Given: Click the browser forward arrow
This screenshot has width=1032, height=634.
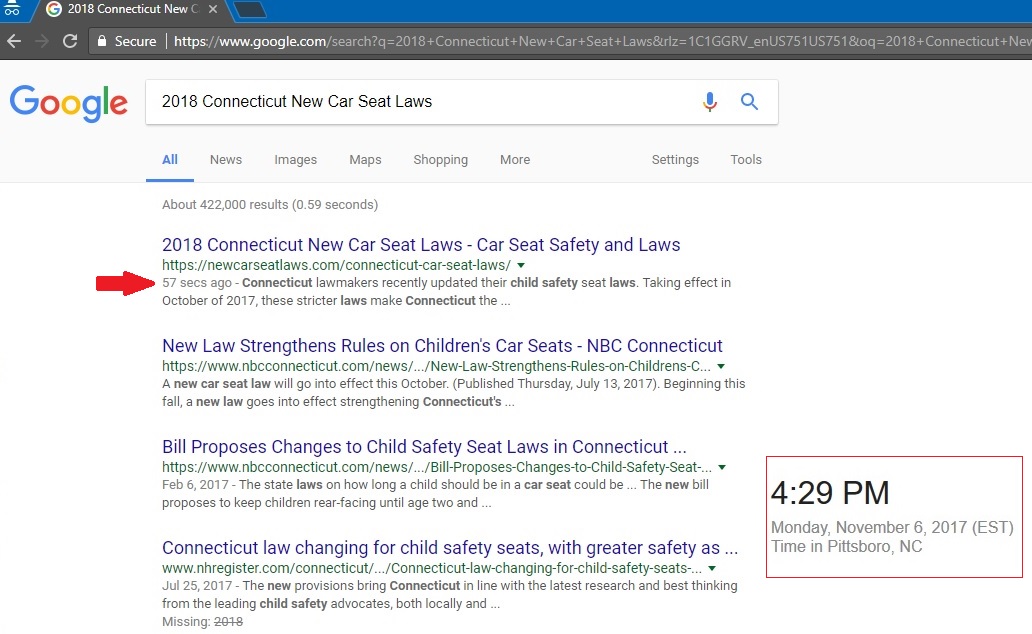Looking at the screenshot, I should [x=42, y=41].
